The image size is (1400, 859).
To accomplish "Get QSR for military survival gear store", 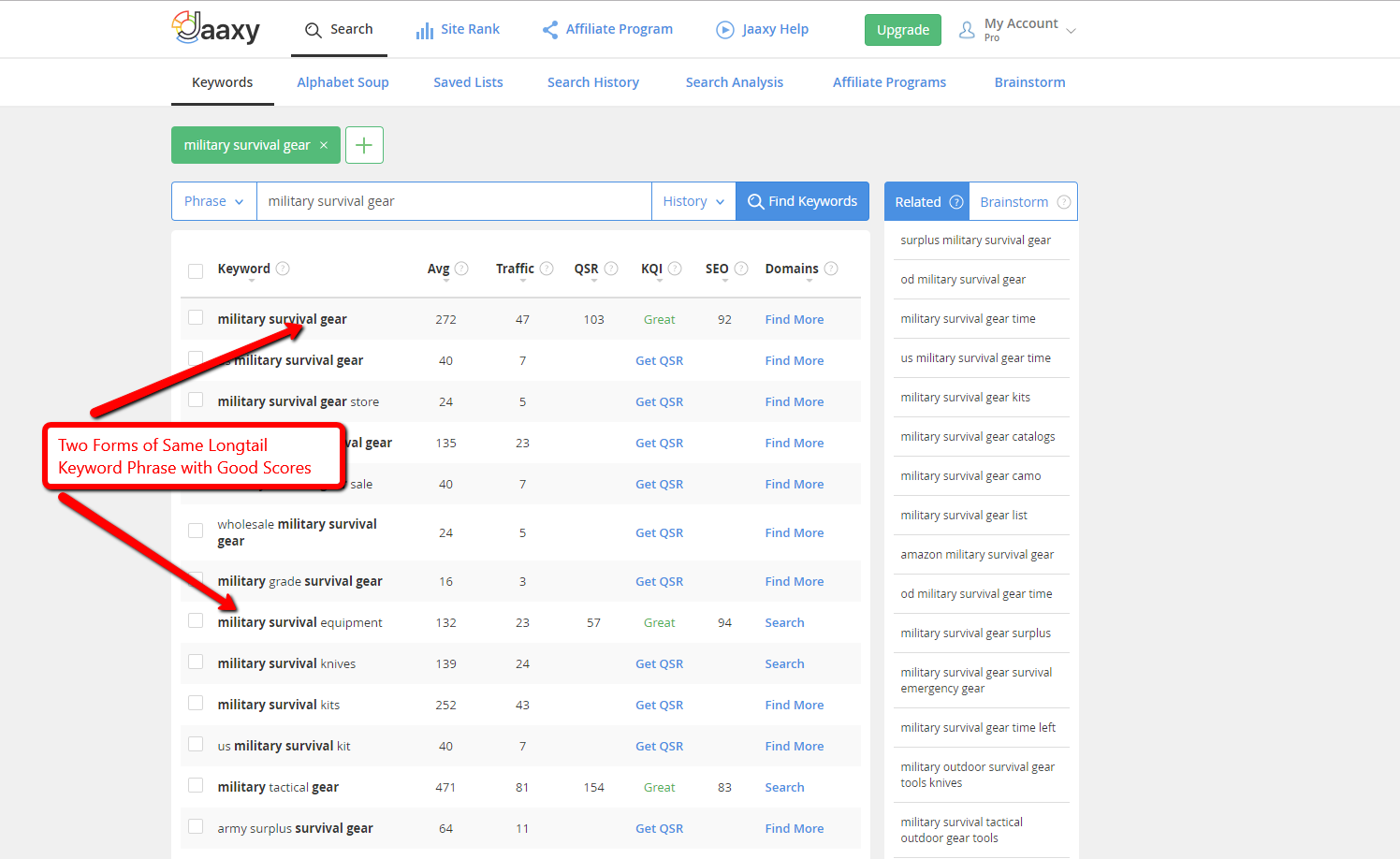I will (659, 401).
